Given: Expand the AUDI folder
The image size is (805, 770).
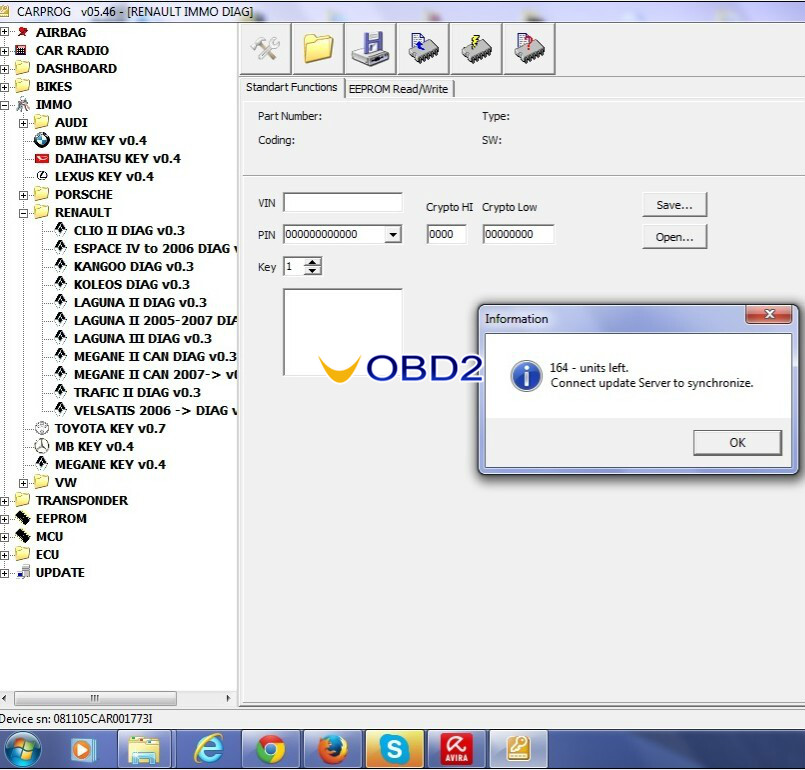Looking at the screenshot, I should [22, 122].
